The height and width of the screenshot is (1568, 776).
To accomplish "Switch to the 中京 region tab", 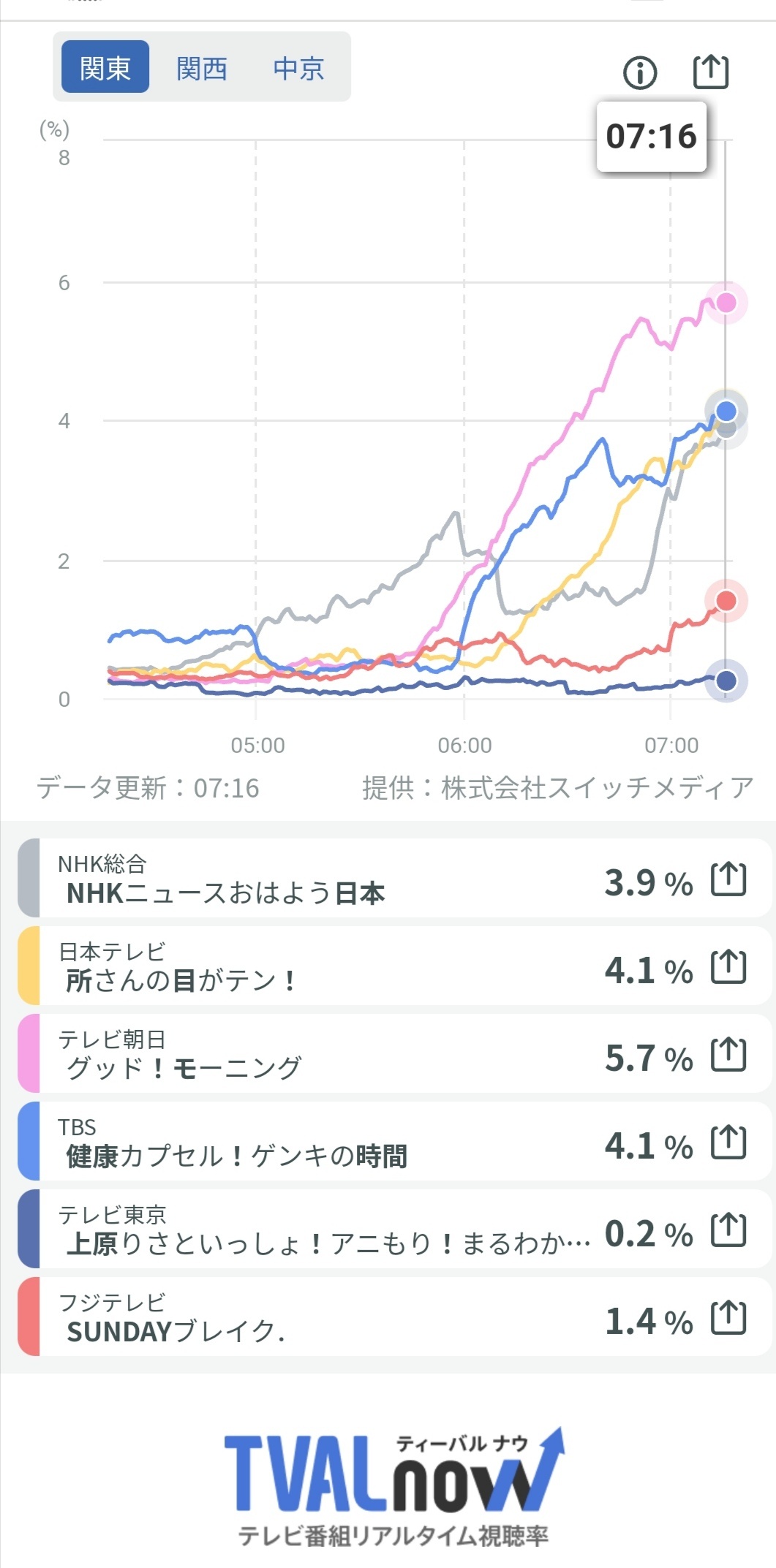I will (298, 68).
